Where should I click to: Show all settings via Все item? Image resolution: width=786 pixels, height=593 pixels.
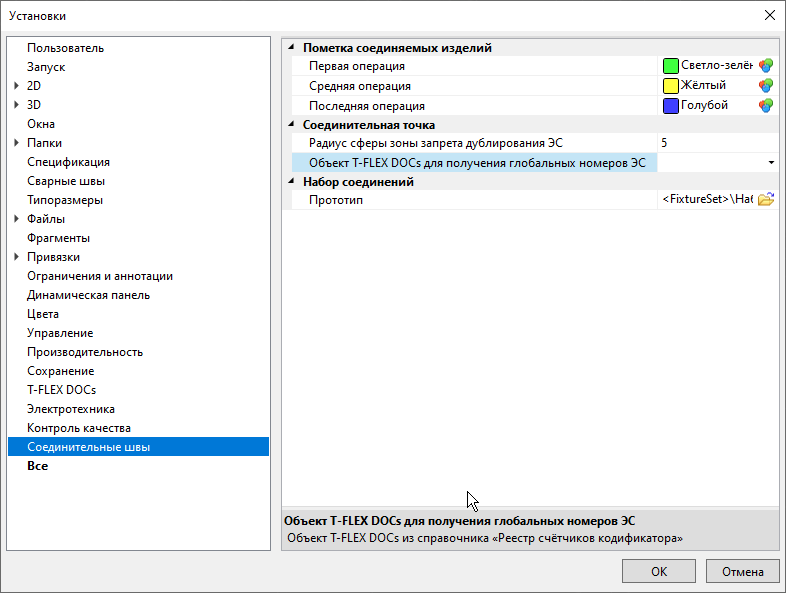pyautogui.click(x=38, y=466)
